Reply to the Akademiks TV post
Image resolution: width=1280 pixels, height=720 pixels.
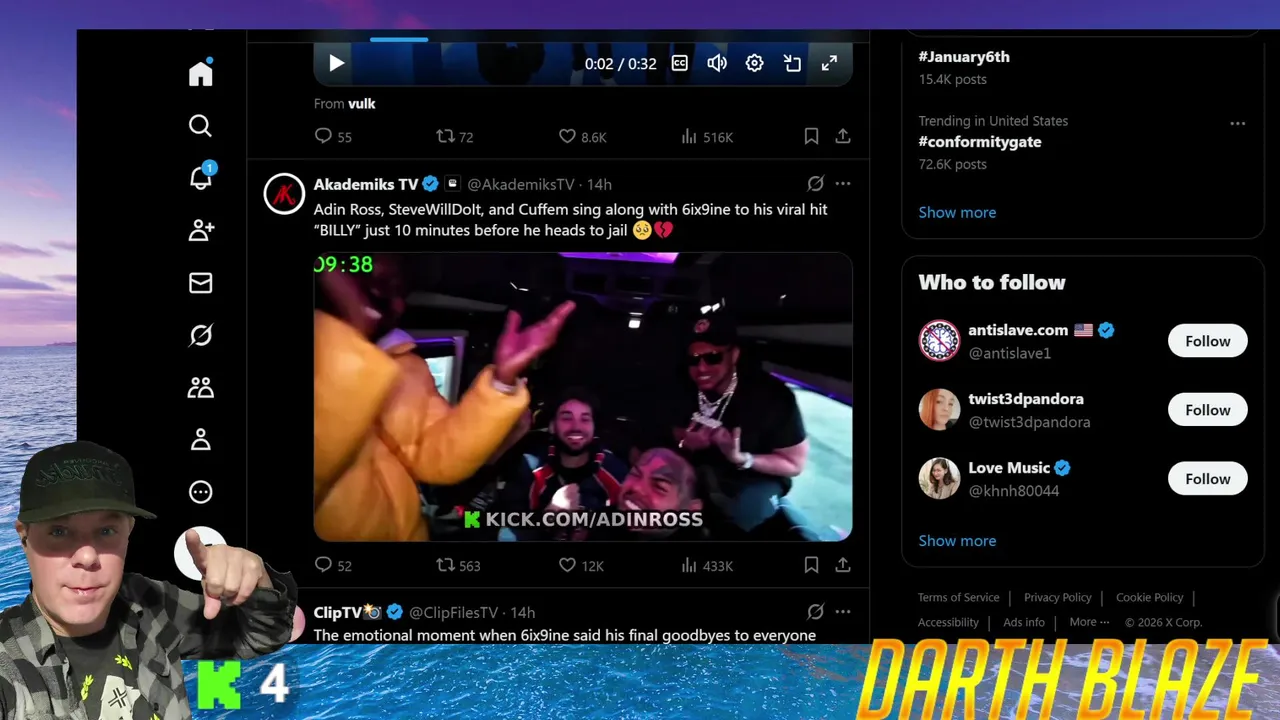click(333, 565)
